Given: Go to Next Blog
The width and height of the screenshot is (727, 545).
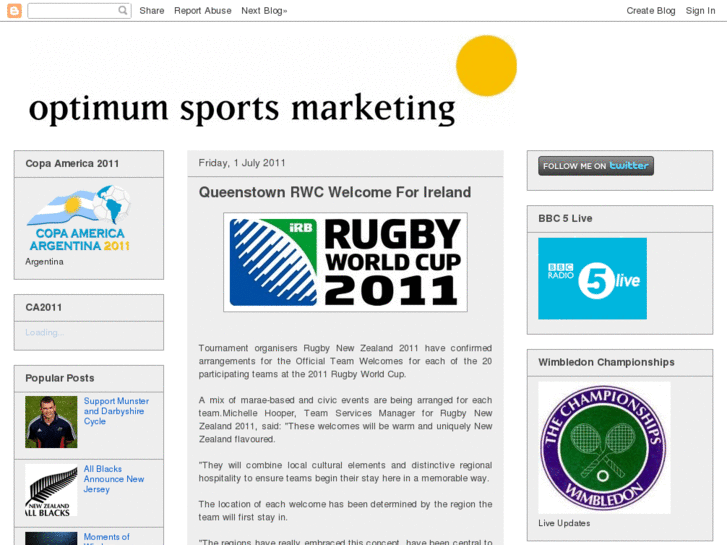Looking at the screenshot, I should pyautogui.click(x=264, y=11).
